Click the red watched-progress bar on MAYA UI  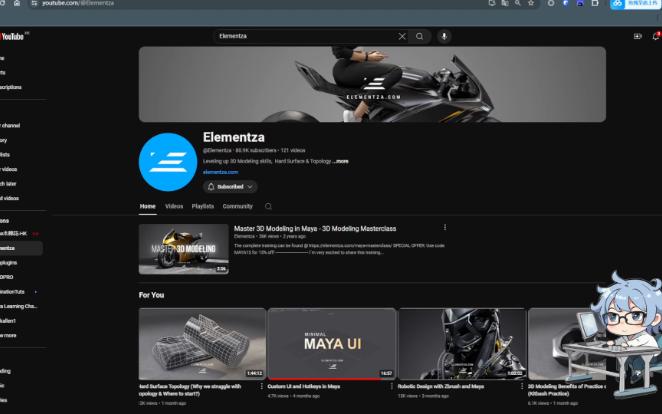324,379
